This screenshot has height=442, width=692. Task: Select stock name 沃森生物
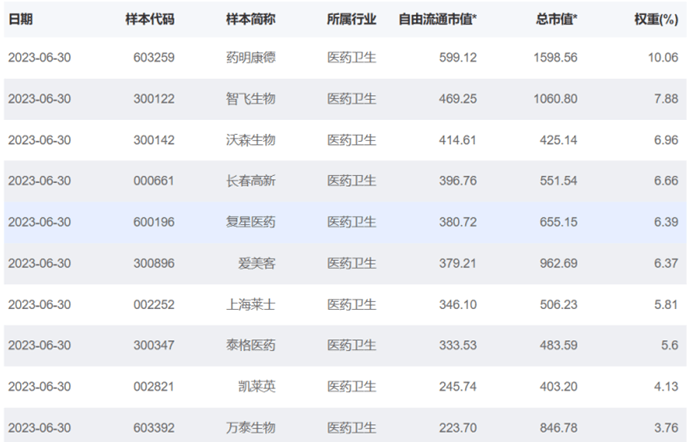(x=251, y=140)
